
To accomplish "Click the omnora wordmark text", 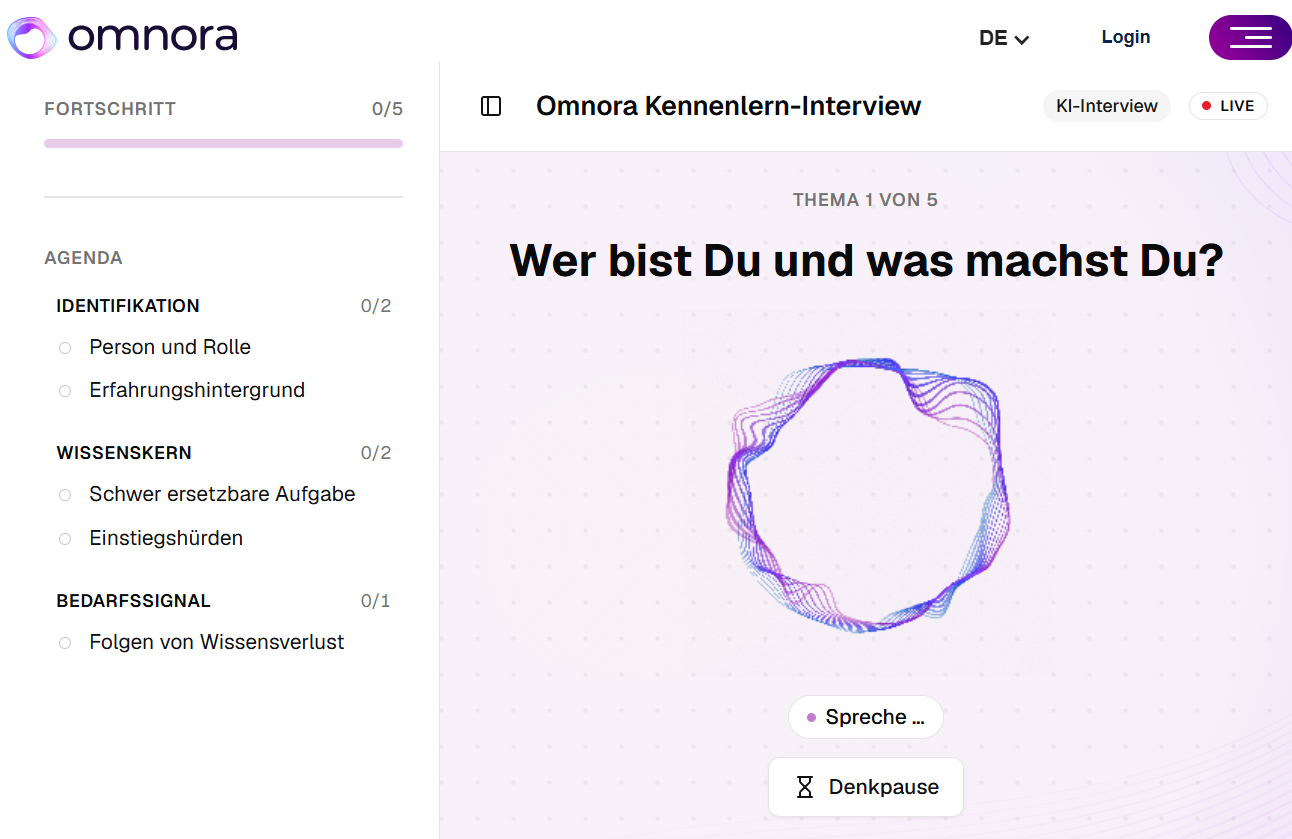I will [153, 37].
